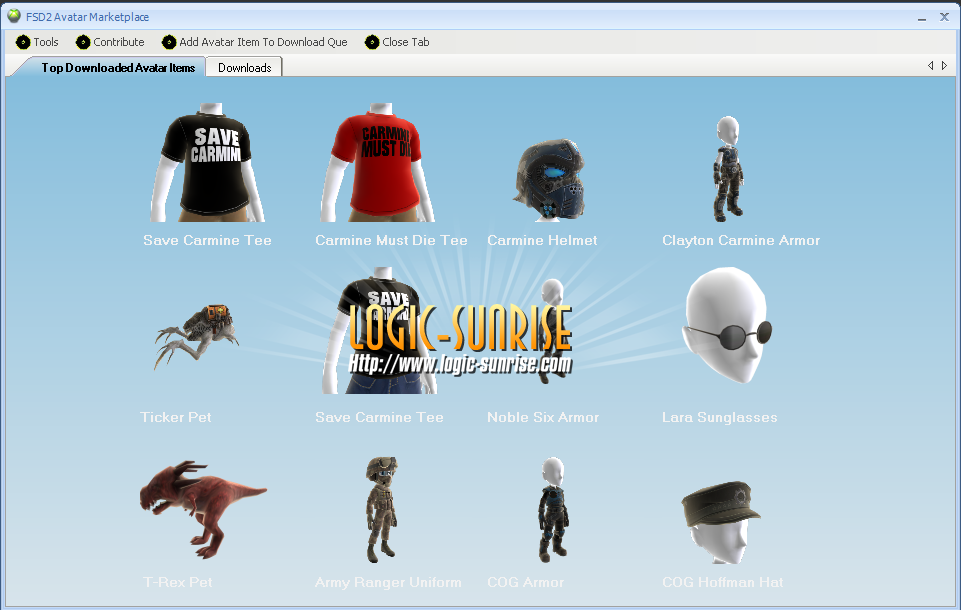The width and height of the screenshot is (961, 610).
Task: Open the Tools menu
Action: (37, 42)
